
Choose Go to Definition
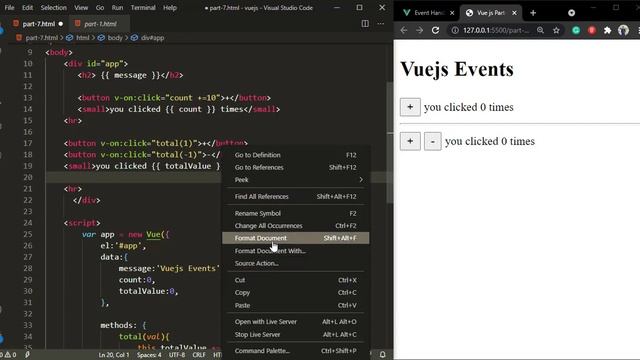point(296,155)
